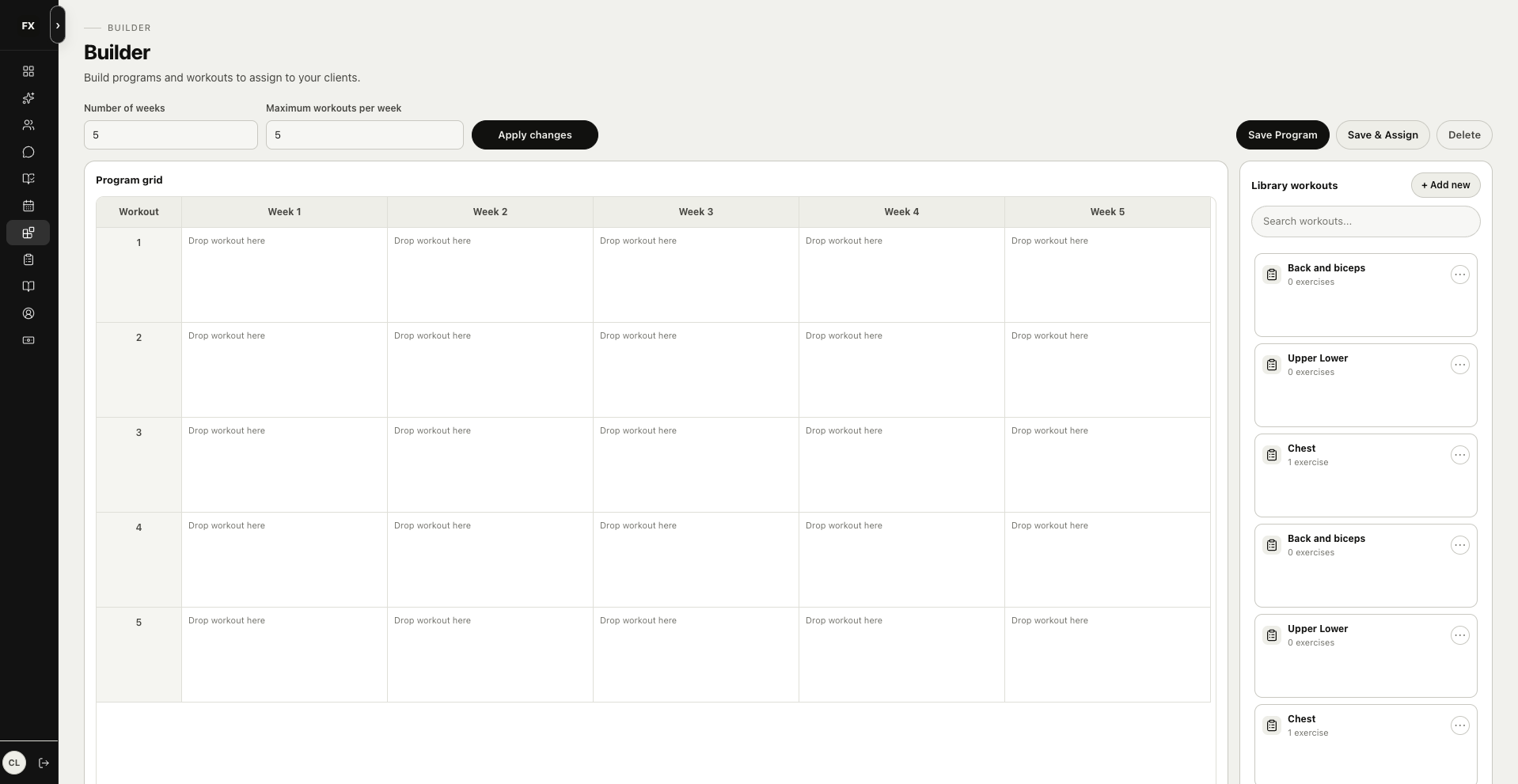Click the FX logo
This screenshot has width=1518, height=784.
click(28, 25)
